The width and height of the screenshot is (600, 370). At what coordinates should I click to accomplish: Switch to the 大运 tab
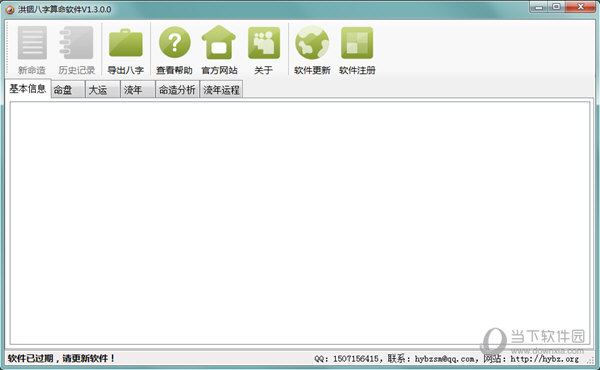103,90
